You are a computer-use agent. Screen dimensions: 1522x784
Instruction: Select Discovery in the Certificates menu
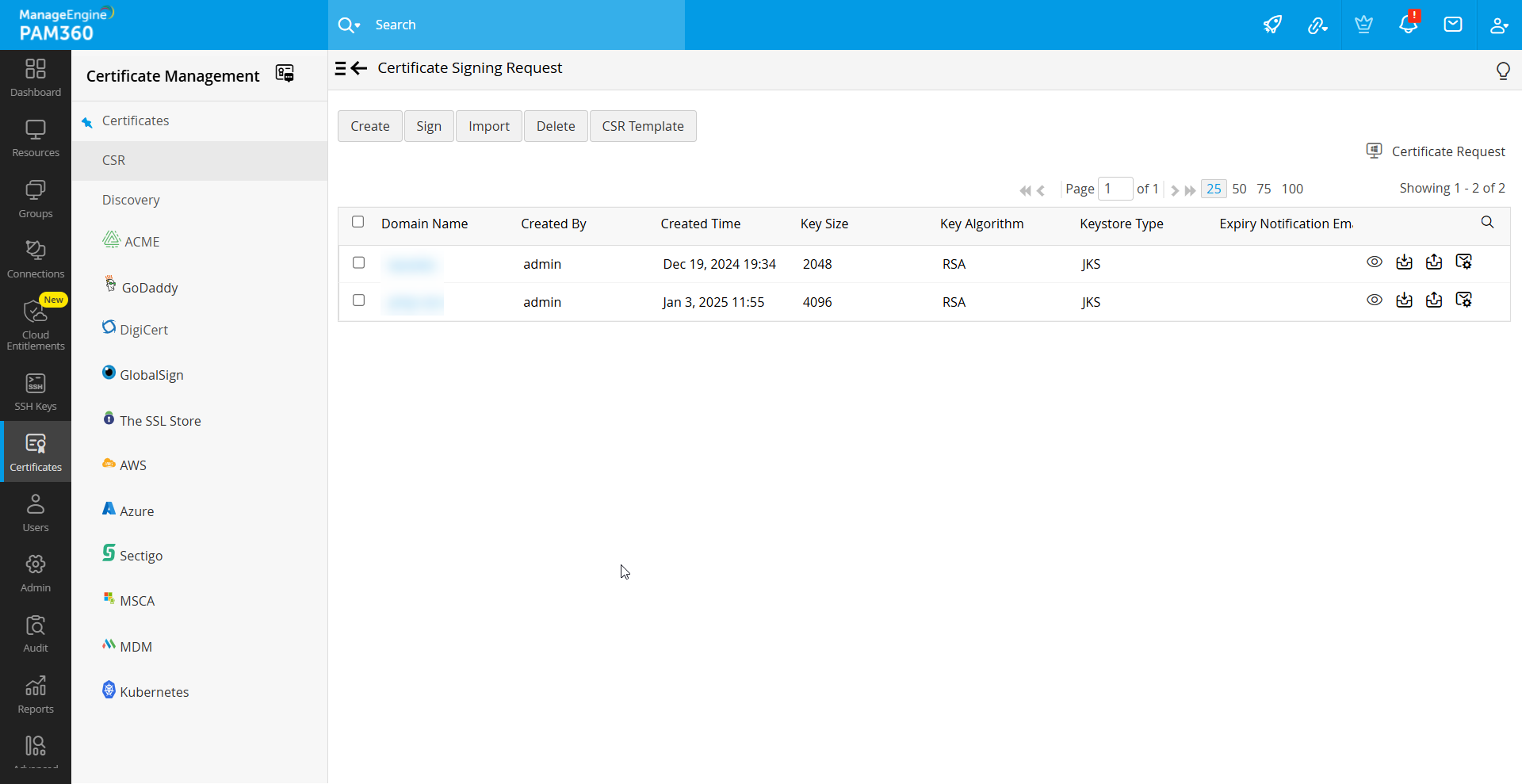point(131,200)
